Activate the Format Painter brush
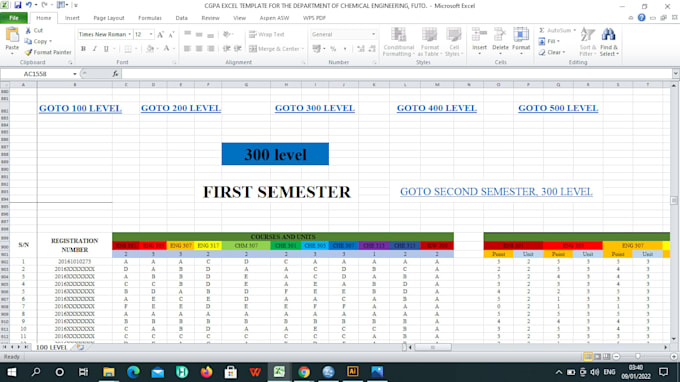Viewport: 680px width, 382px height. pyautogui.click(x=28, y=52)
